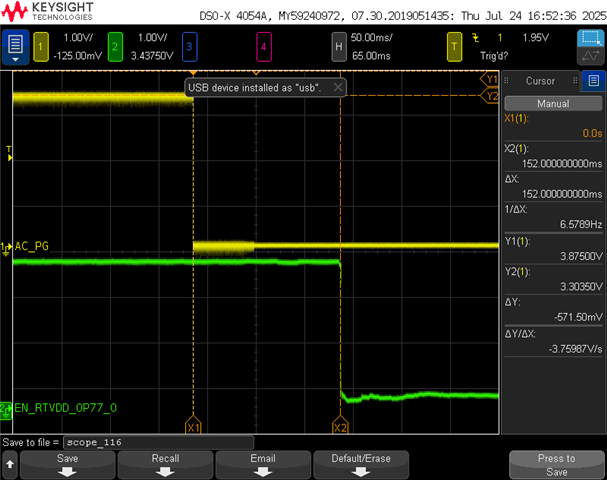Click the Y2 cursor marker flag
The width and height of the screenshot is (607, 480).
(x=489, y=96)
